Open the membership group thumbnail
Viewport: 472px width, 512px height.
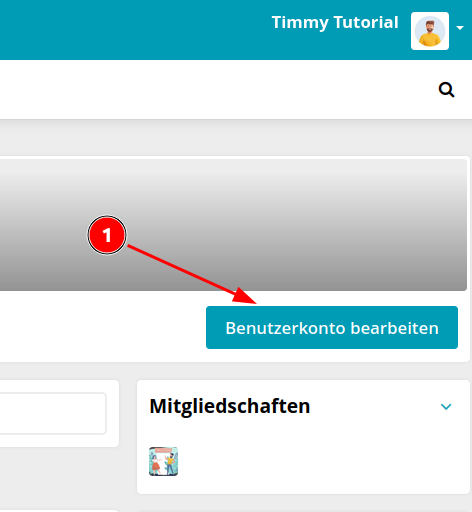click(x=163, y=461)
